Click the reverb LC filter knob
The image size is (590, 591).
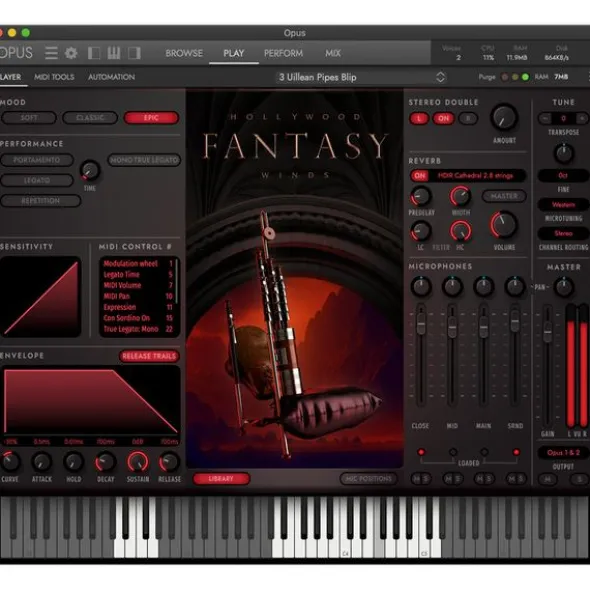(x=421, y=231)
